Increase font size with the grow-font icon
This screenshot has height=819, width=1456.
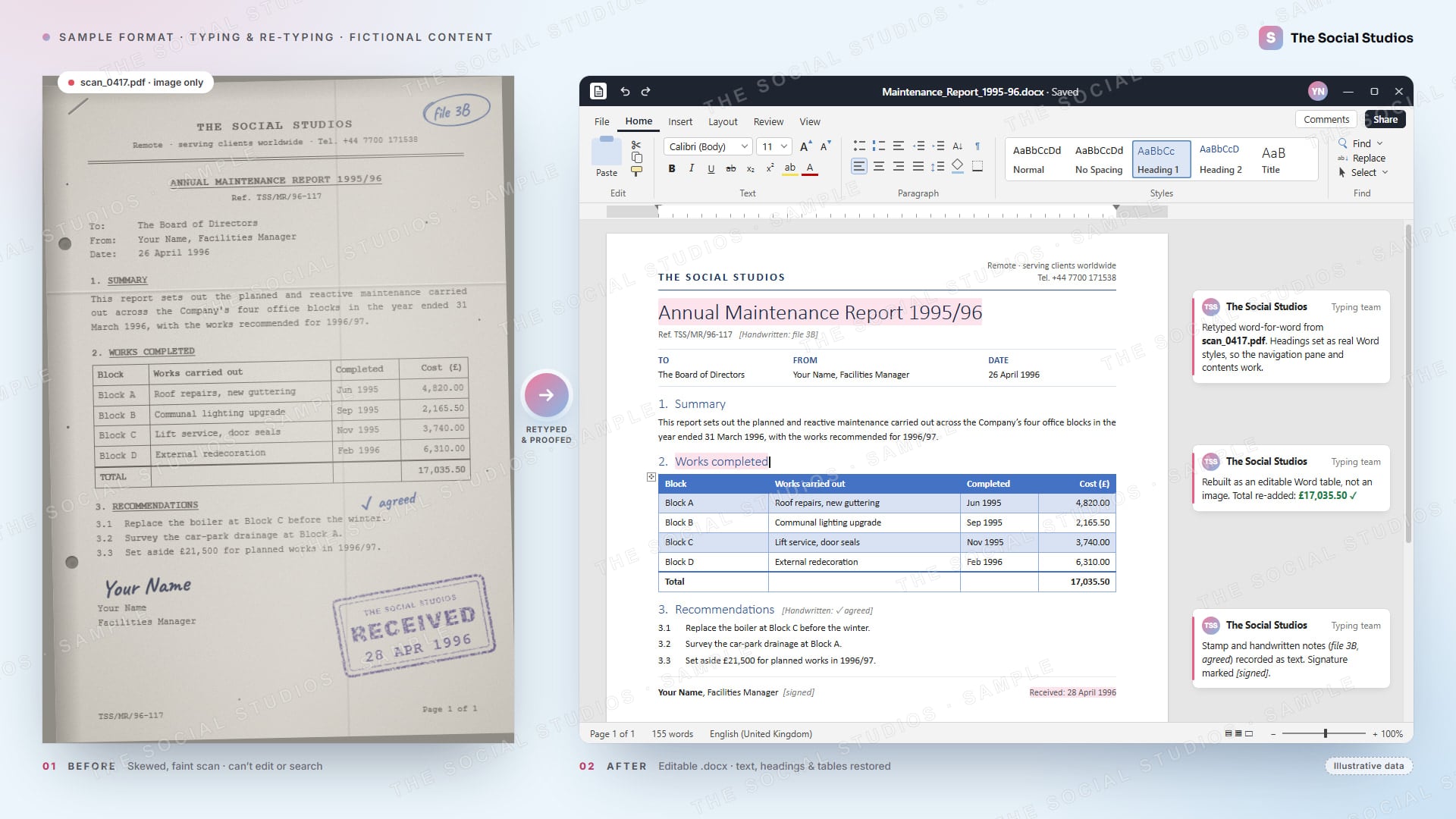[x=805, y=146]
